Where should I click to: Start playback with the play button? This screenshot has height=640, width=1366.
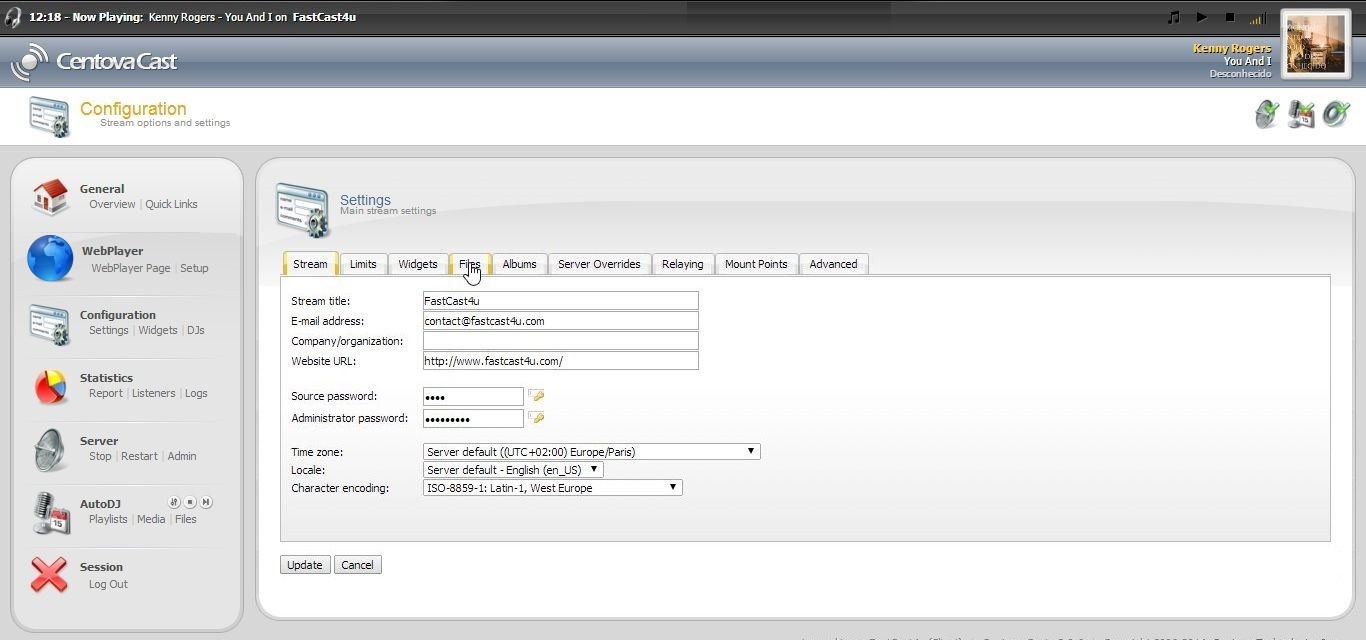tap(1202, 17)
